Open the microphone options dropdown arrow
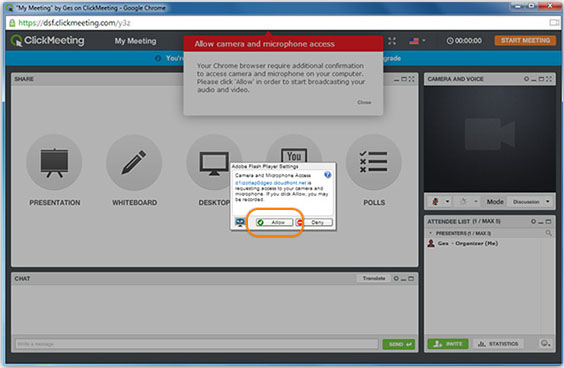The height and width of the screenshot is (368, 564). 447,201
